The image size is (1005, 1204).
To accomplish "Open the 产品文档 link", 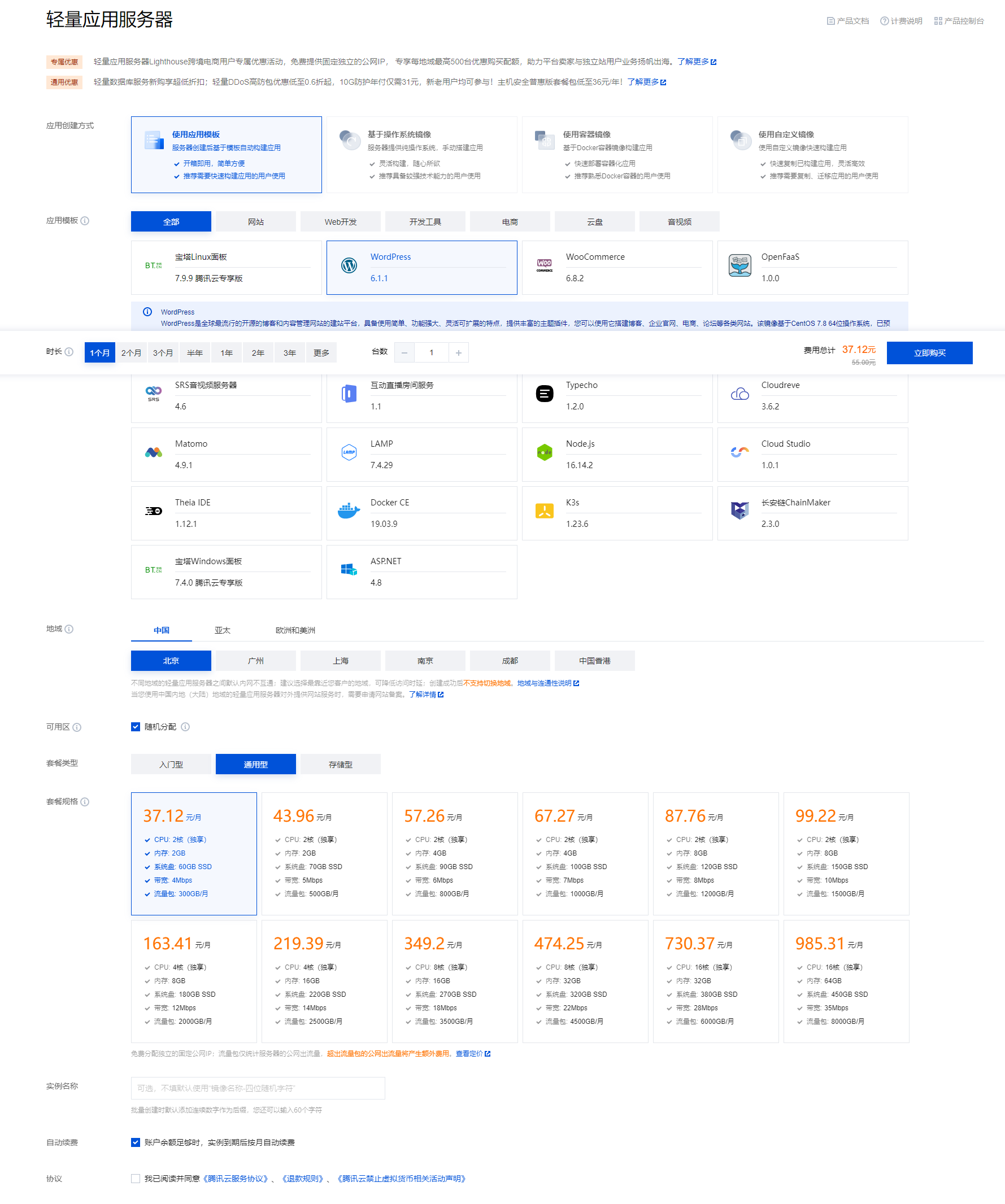I will click(848, 21).
